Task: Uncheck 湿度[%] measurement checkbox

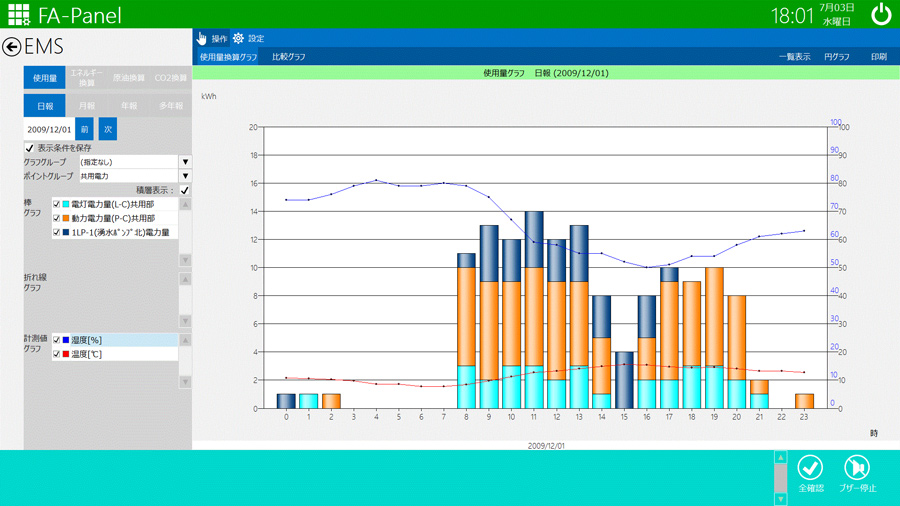Action: 56,340
